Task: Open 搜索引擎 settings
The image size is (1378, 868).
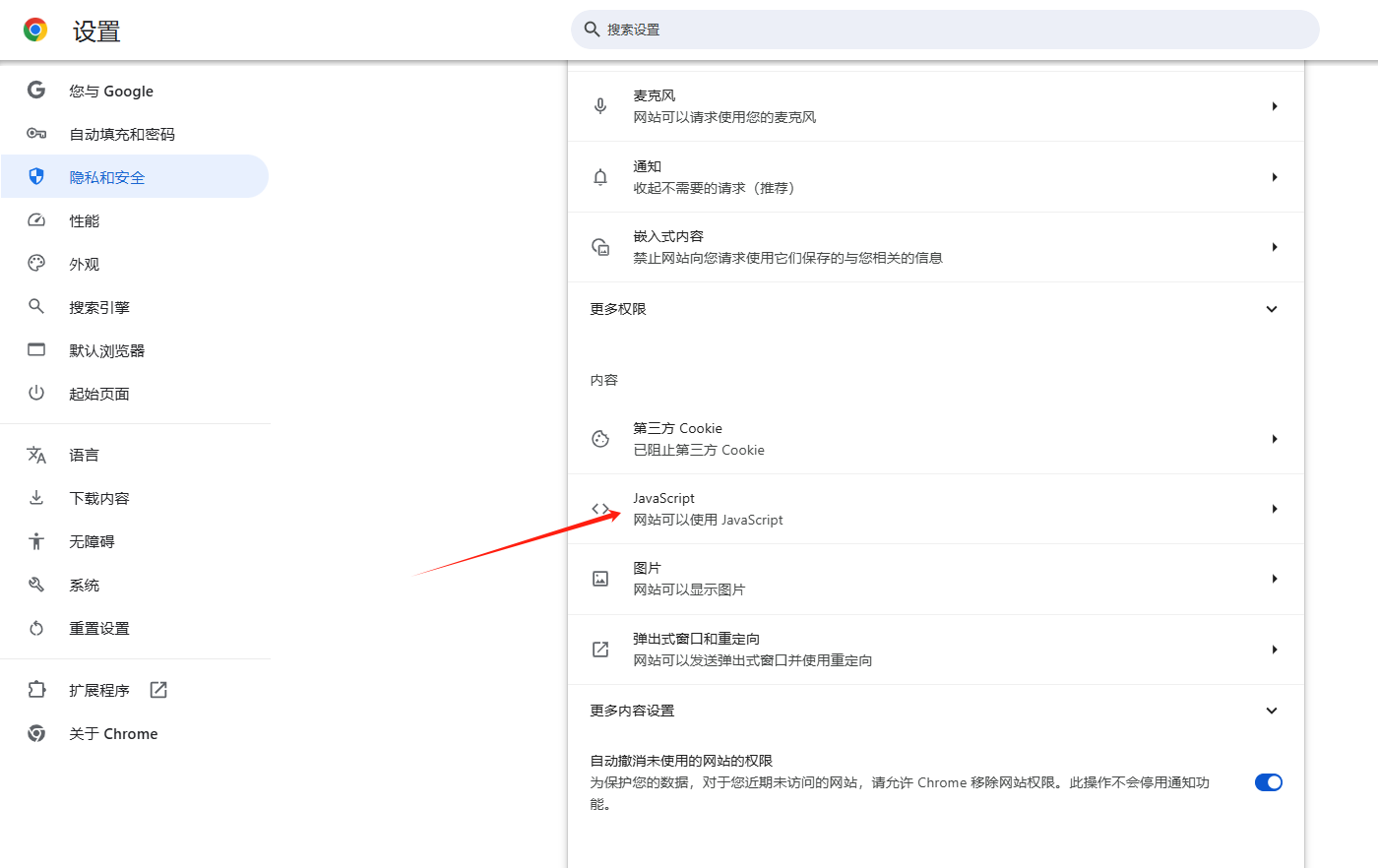Action: point(135,307)
